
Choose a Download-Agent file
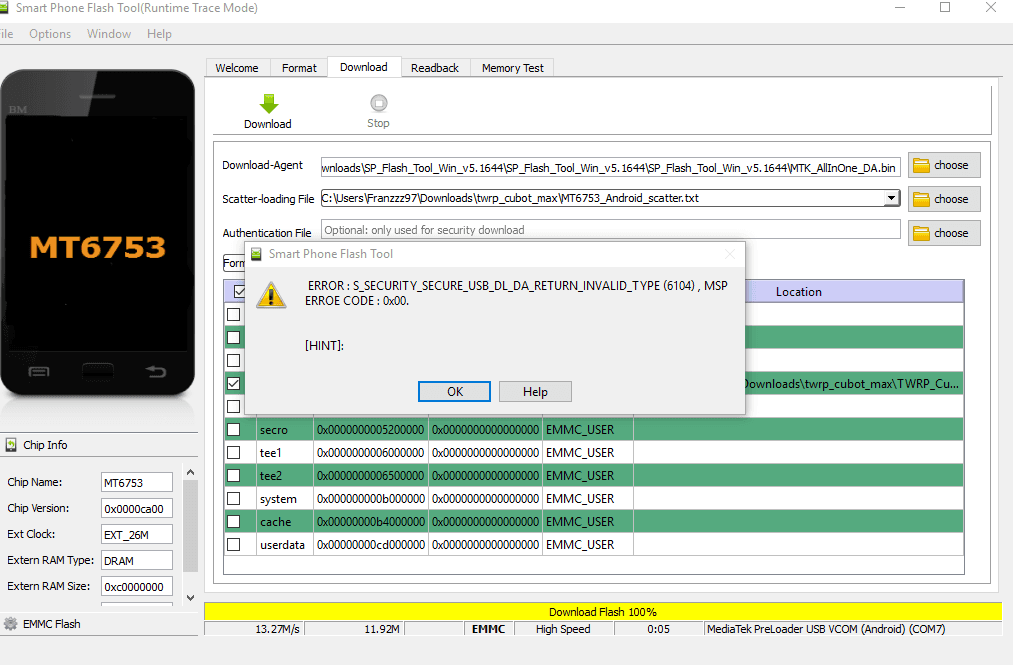pos(944,165)
